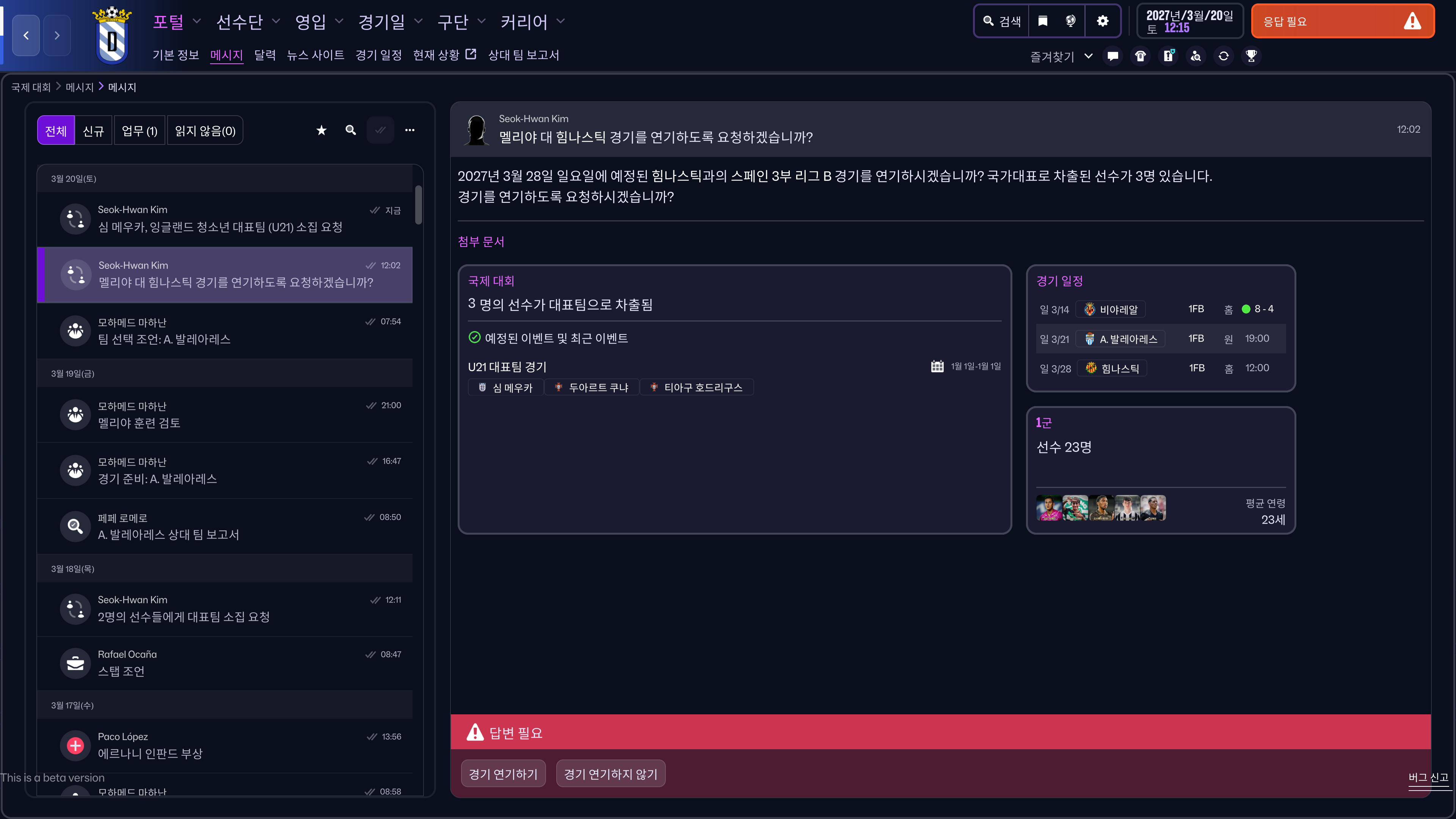The image size is (1456, 819).
Task: Open the bookmark icon in the top bar
Action: point(1042,21)
